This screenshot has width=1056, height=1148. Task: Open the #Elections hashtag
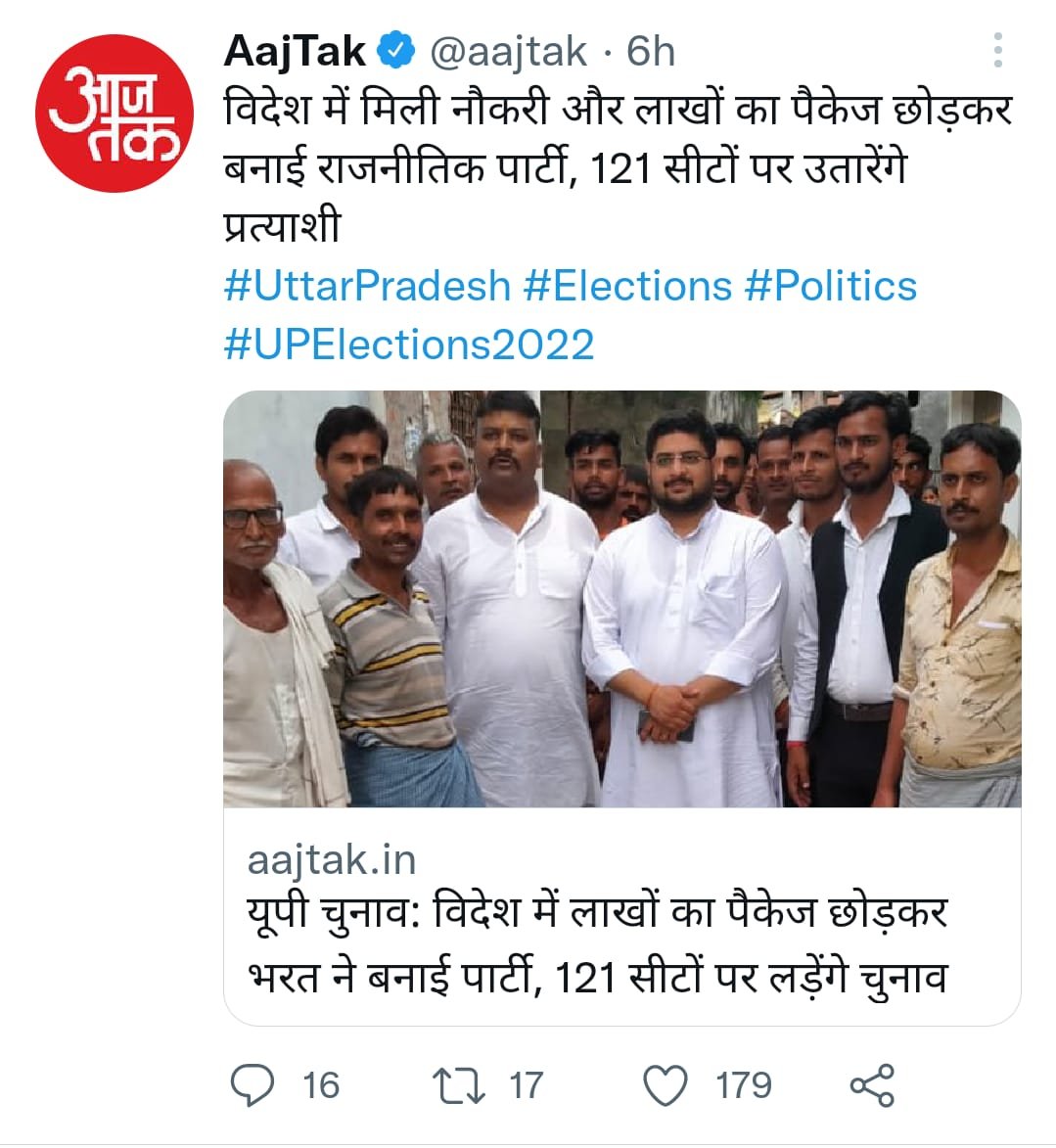coord(627,286)
